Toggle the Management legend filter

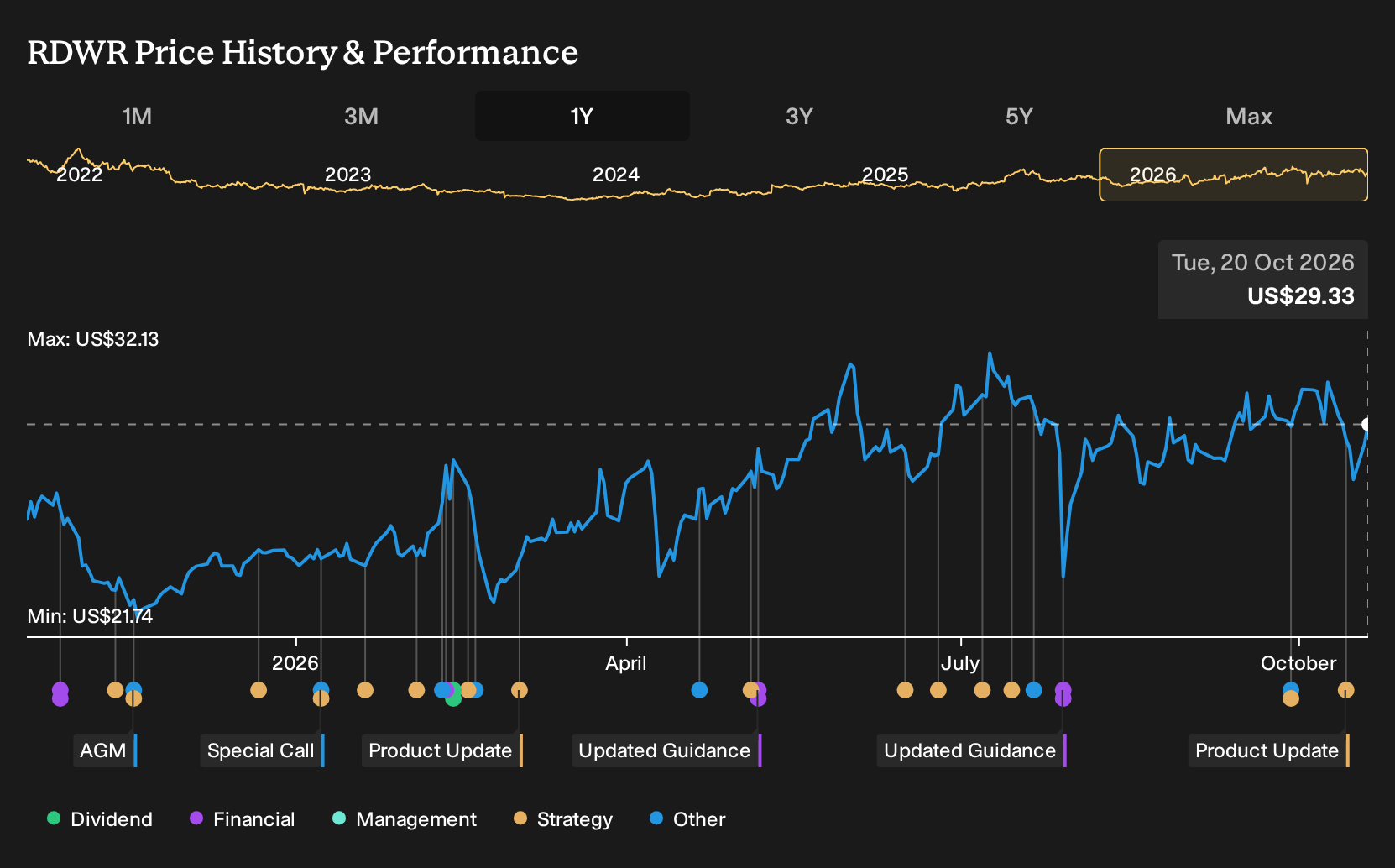point(405,819)
